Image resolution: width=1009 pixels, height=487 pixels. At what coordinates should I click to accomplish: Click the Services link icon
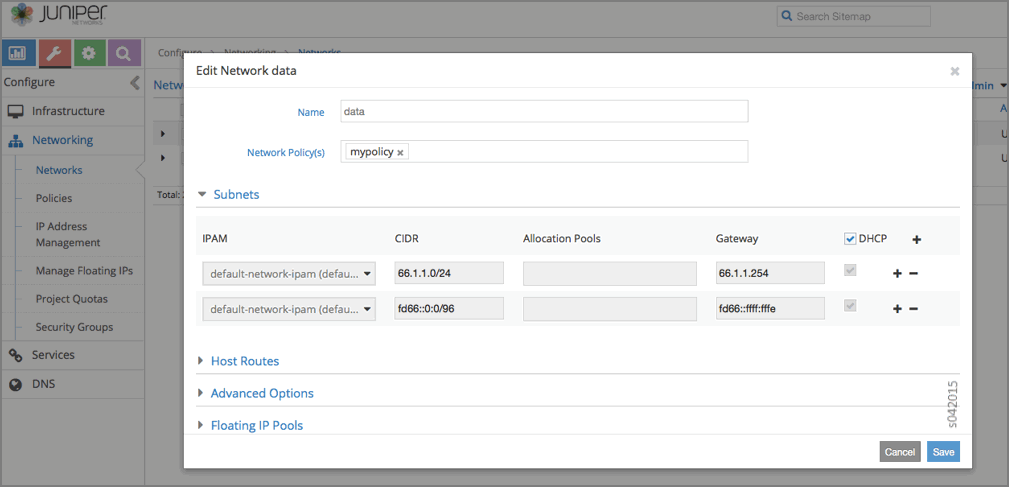(15, 355)
